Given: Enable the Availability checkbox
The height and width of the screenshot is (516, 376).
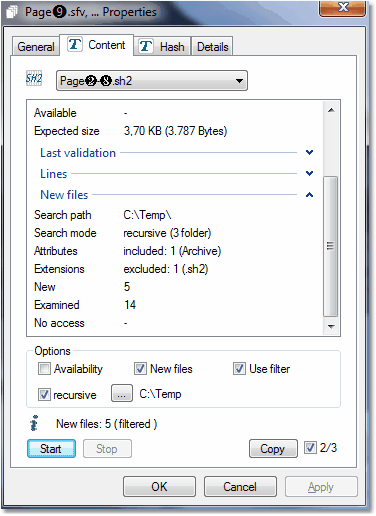Looking at the screenshot, I should tap(44, 369).
